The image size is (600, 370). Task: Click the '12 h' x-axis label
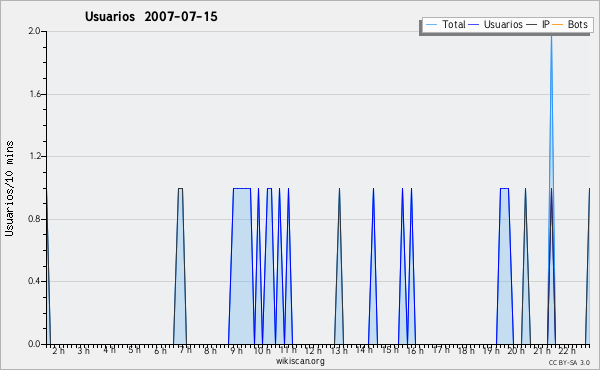click(313, 351)
